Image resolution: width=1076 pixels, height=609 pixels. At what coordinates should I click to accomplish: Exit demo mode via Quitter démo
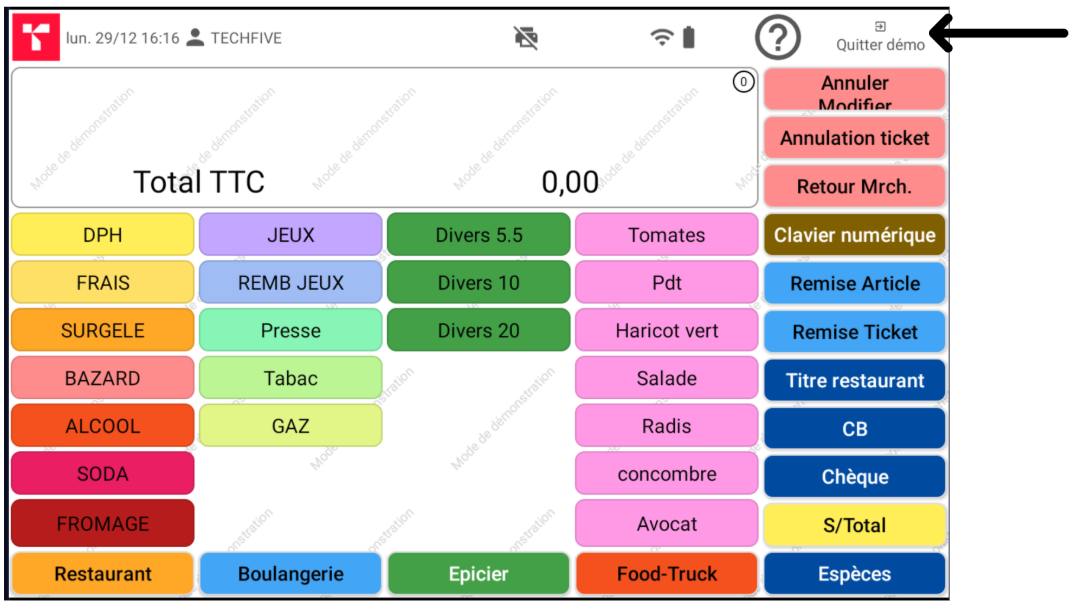pyautogui.click(x=880, y=38)
